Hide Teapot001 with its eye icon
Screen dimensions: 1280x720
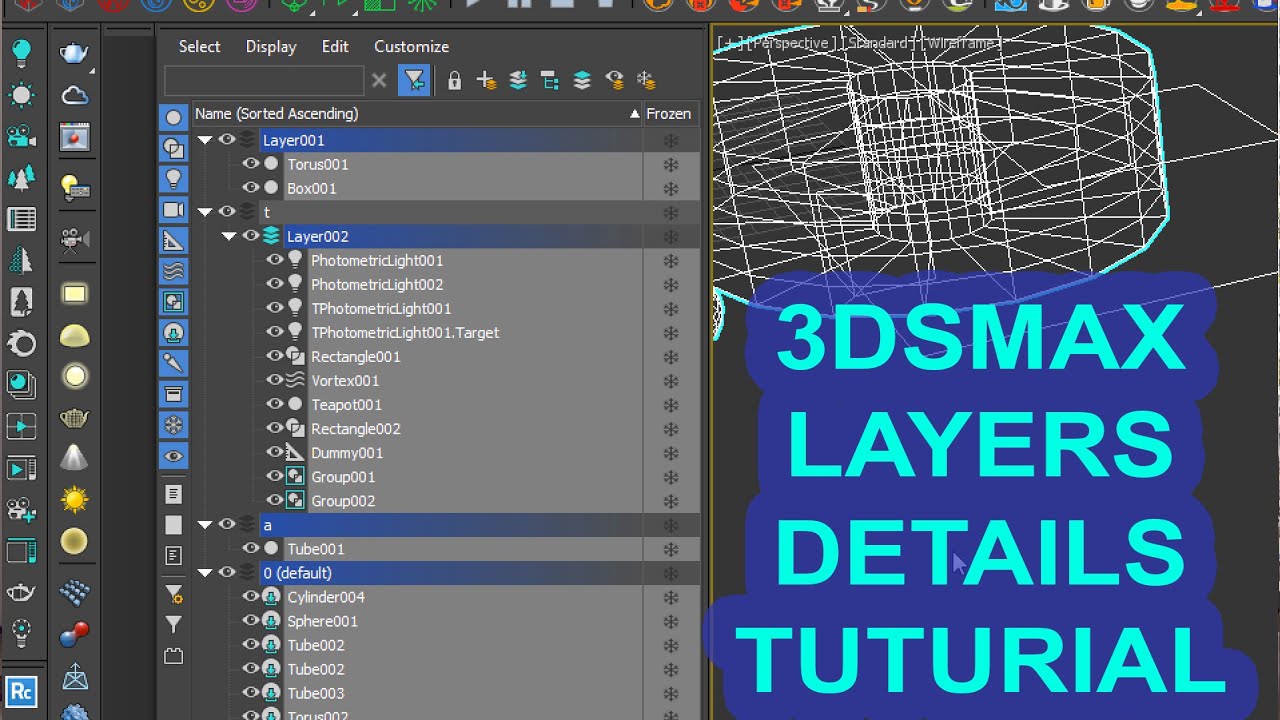click(x=274, y=404)
